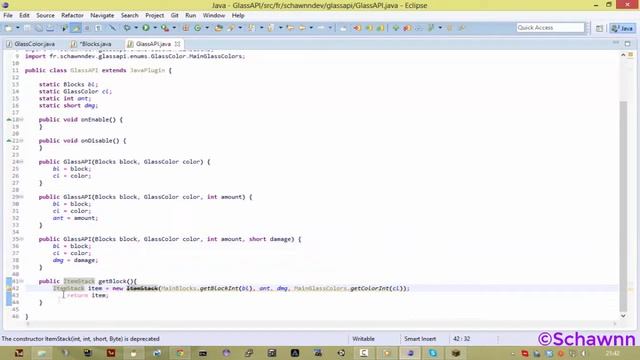Focus the Quick Access search field

pos(550,27)
